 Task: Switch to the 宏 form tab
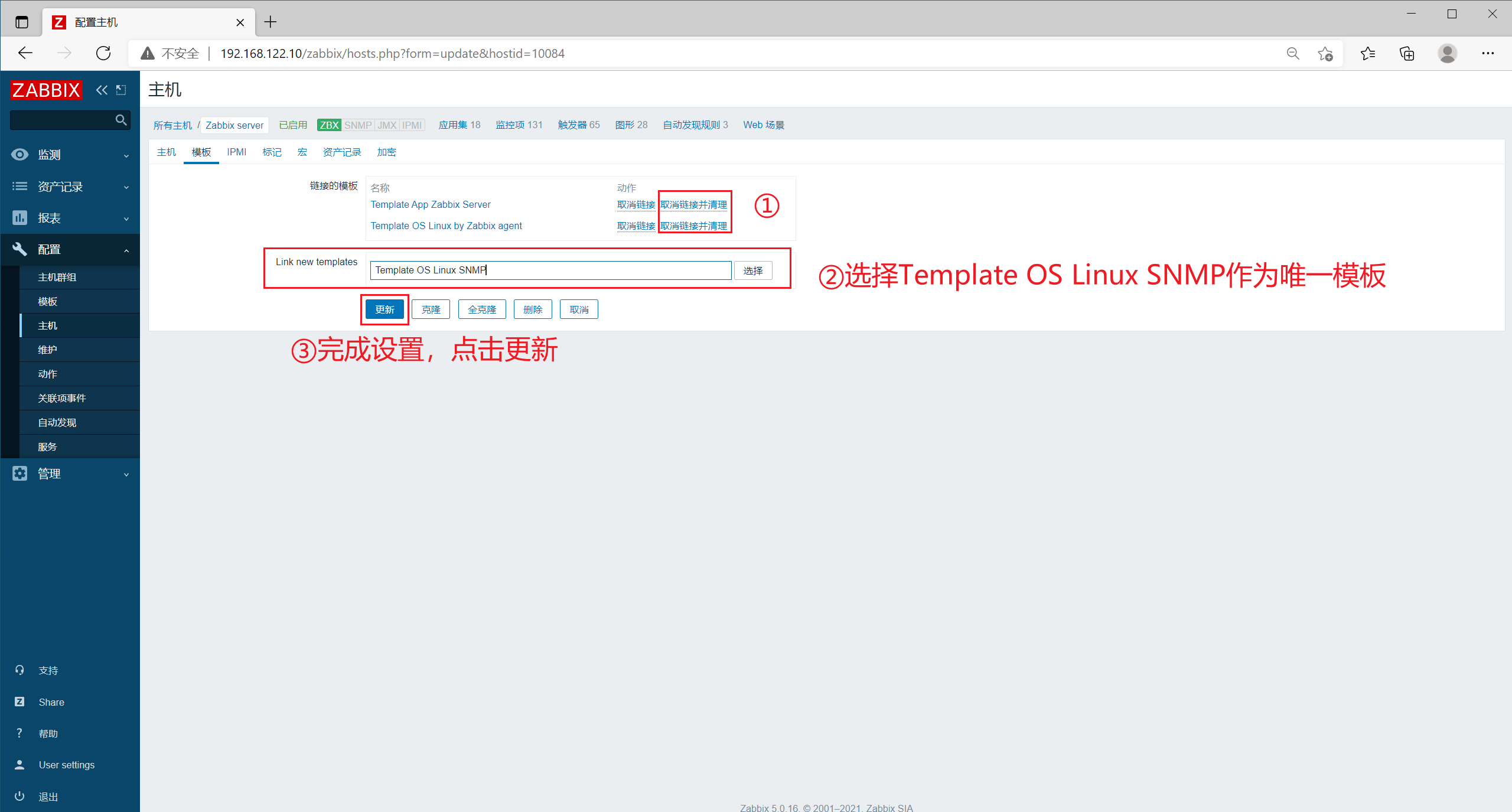click(302, 152)
